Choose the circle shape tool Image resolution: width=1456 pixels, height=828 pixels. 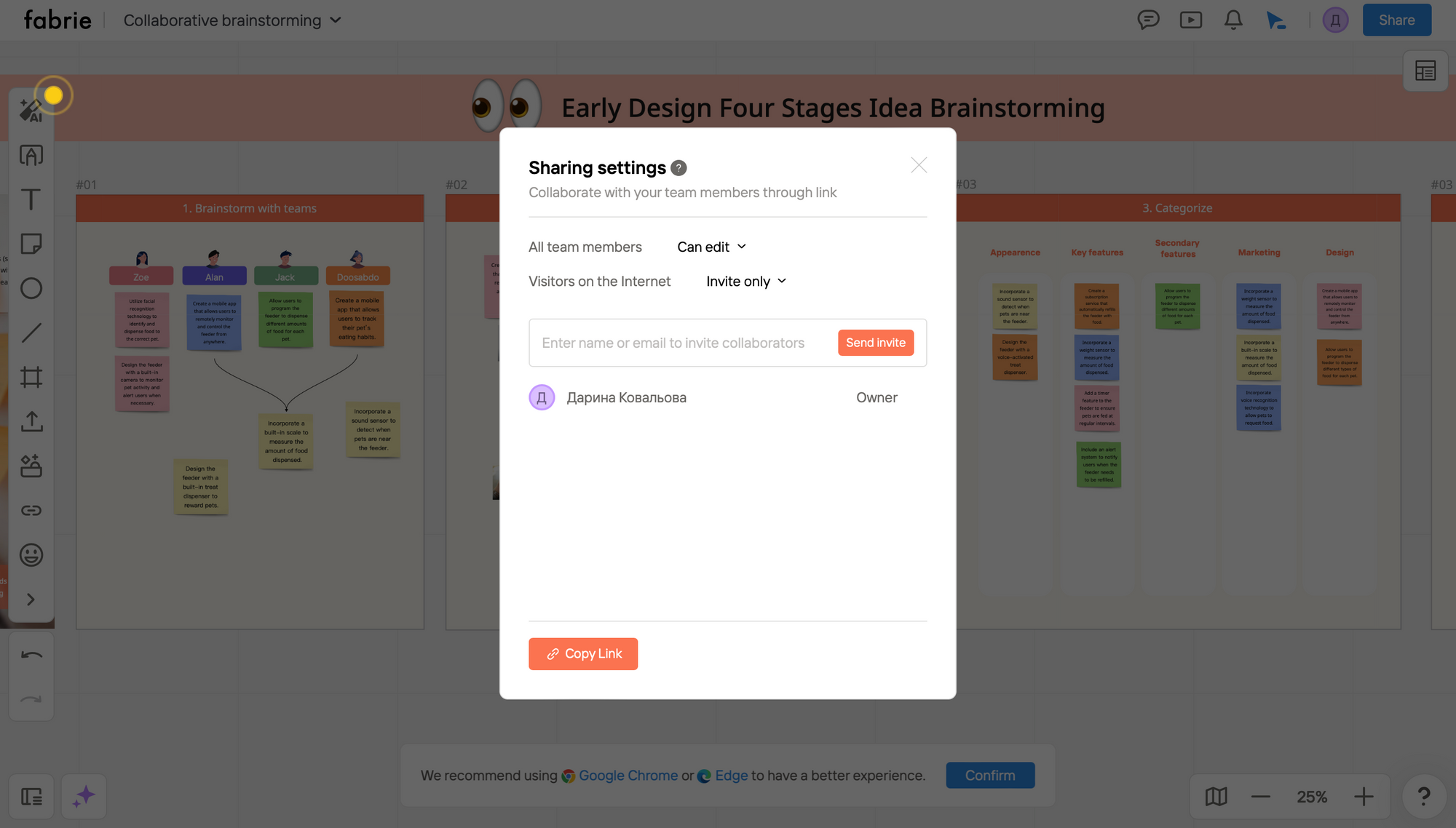[x=31, y=288]
